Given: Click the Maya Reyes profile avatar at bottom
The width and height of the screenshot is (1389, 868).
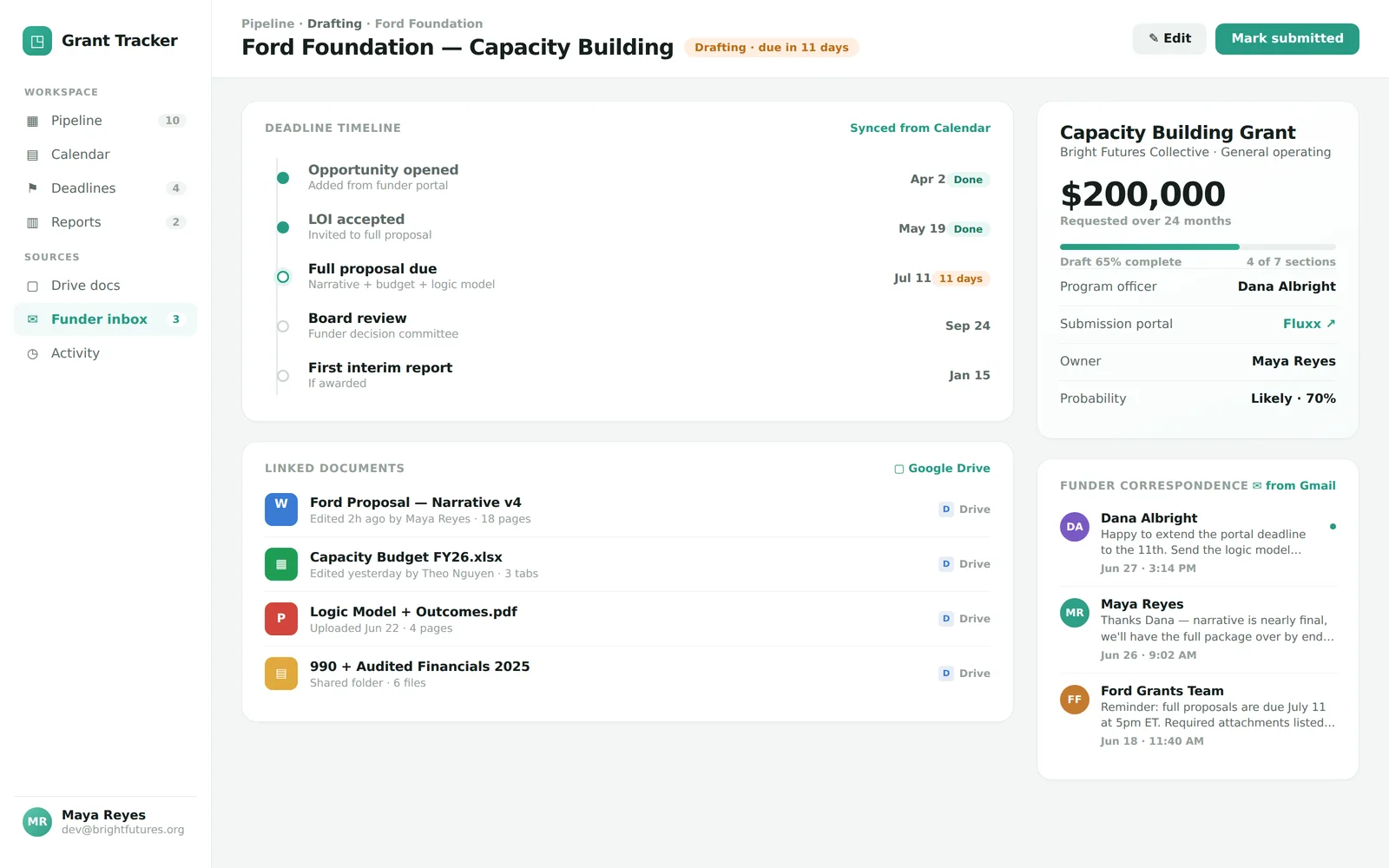Looking at the screenshot, I should pos(37,822).
